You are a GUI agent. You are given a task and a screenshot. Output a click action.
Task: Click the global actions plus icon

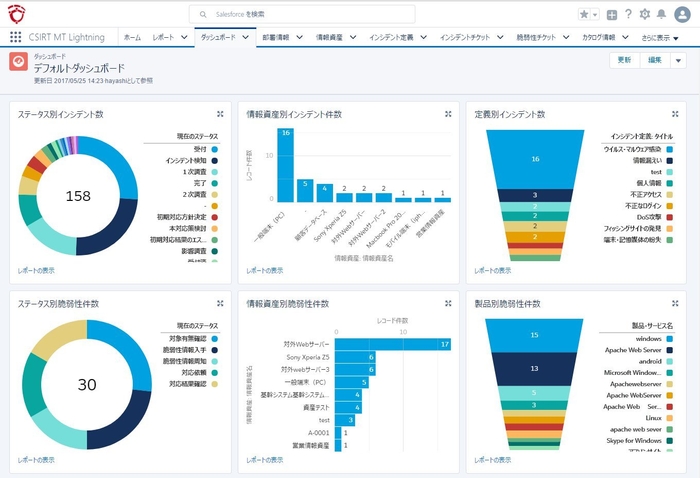pyautogui.click(x=611, y=15)
